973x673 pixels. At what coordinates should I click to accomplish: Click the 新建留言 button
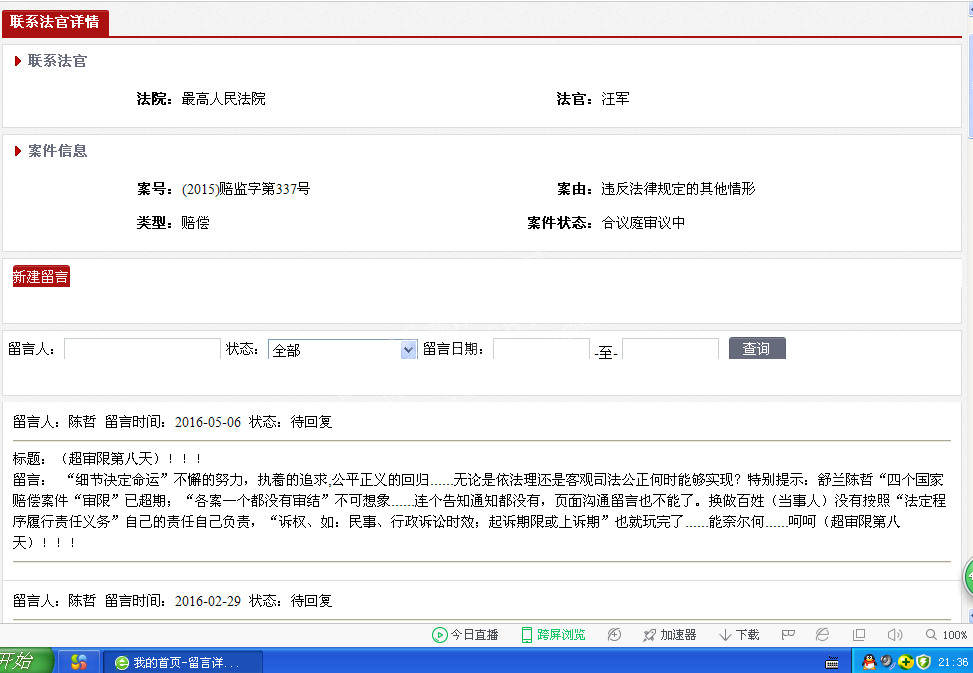41,277
